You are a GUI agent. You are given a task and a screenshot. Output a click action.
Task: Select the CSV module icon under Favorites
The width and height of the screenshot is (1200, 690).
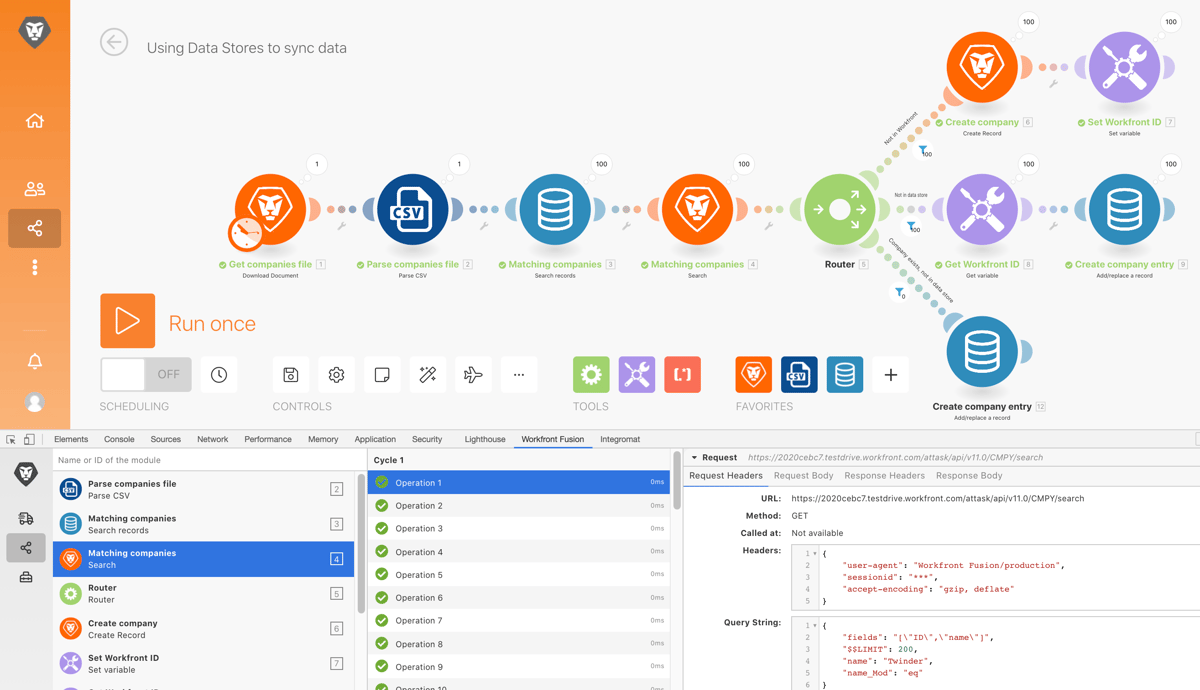799,373
